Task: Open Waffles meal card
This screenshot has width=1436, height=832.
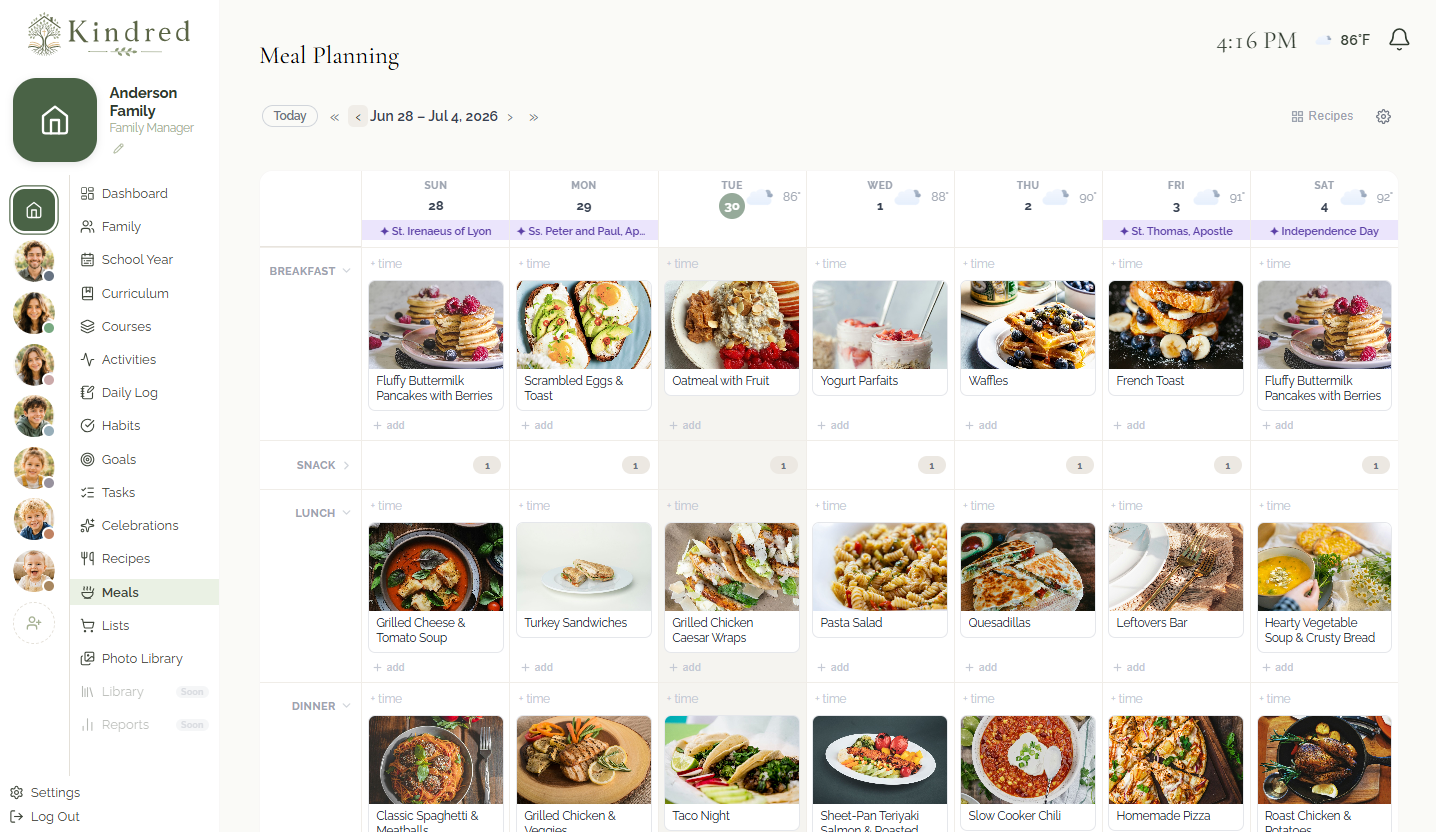Action: (1028, 338)
